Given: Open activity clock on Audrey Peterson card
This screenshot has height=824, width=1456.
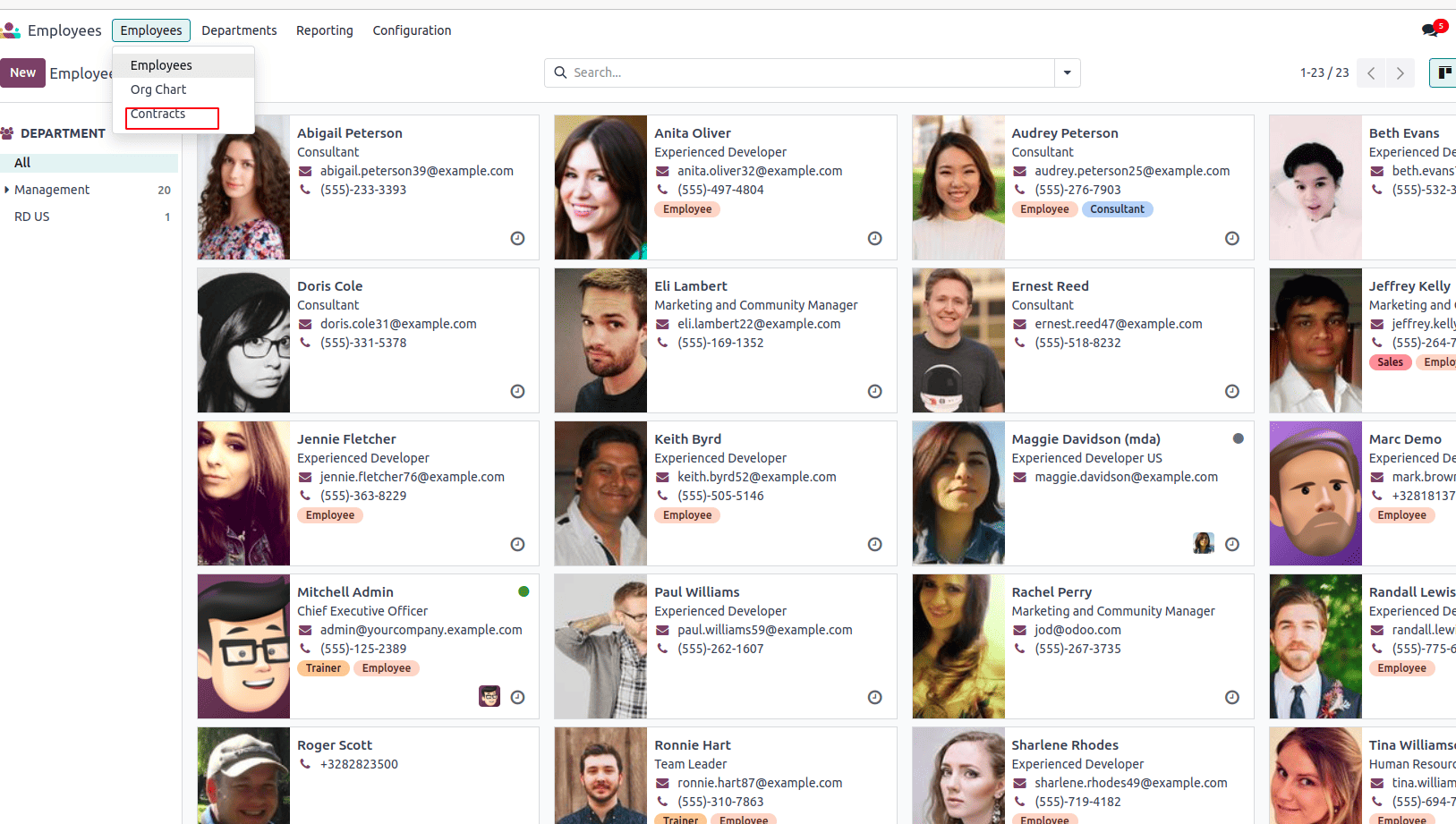Looking at the screenshot, I should point(1232,238).
